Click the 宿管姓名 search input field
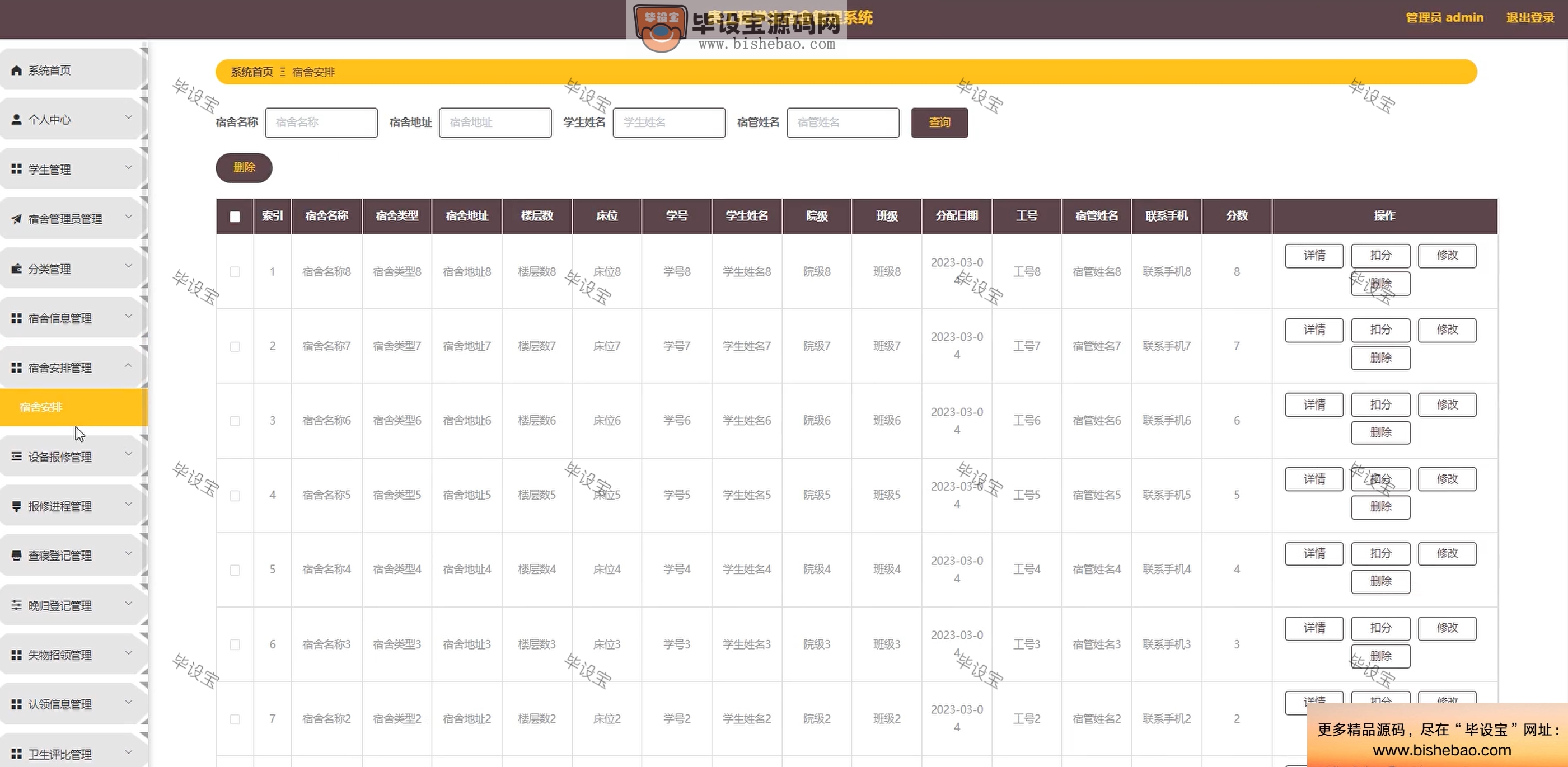 coord(843,123)
